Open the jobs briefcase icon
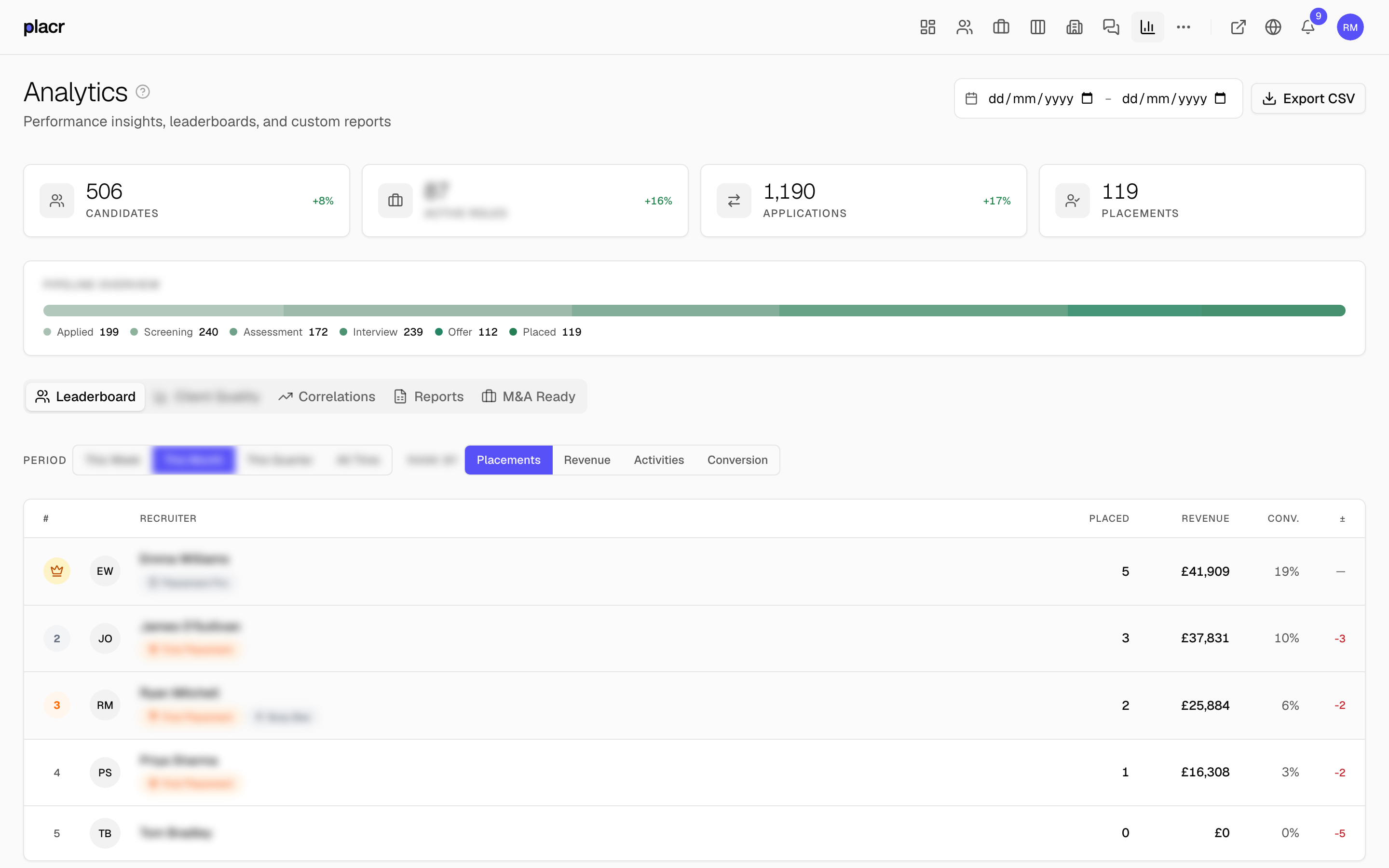The width and height of the screenshot is (1389, 868). [x=1001, y=27]
